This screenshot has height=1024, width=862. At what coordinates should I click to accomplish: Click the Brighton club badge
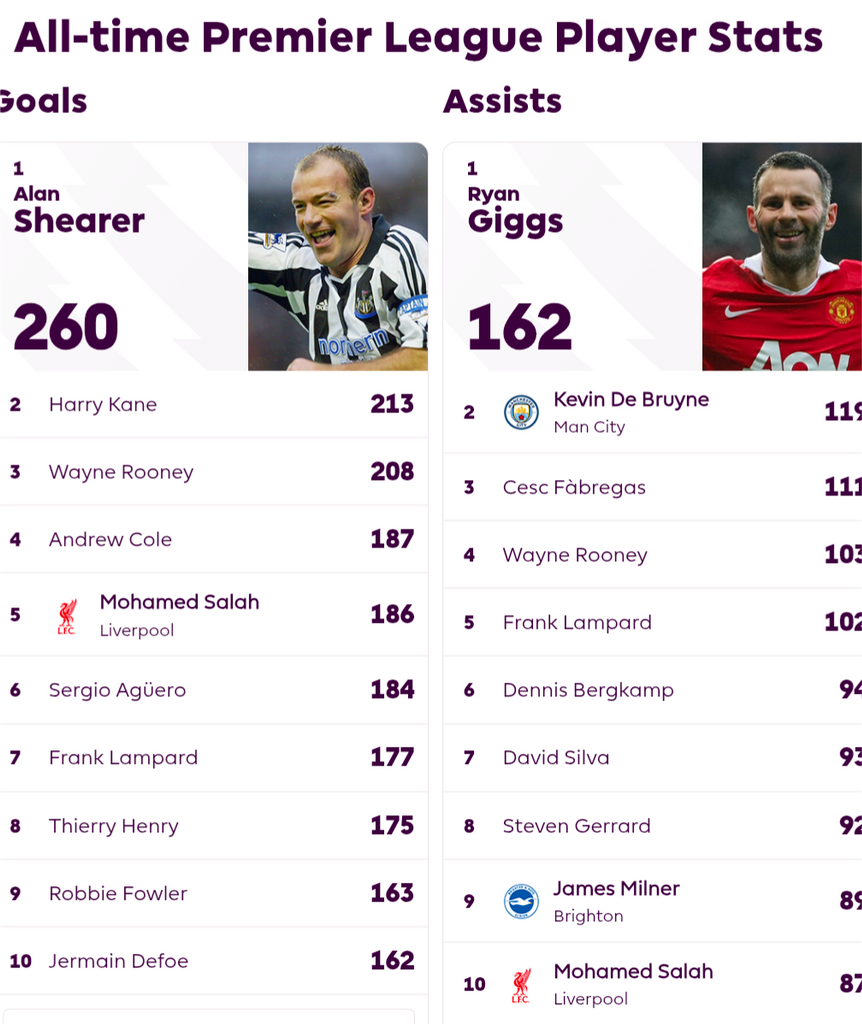(x=521, y=902)
